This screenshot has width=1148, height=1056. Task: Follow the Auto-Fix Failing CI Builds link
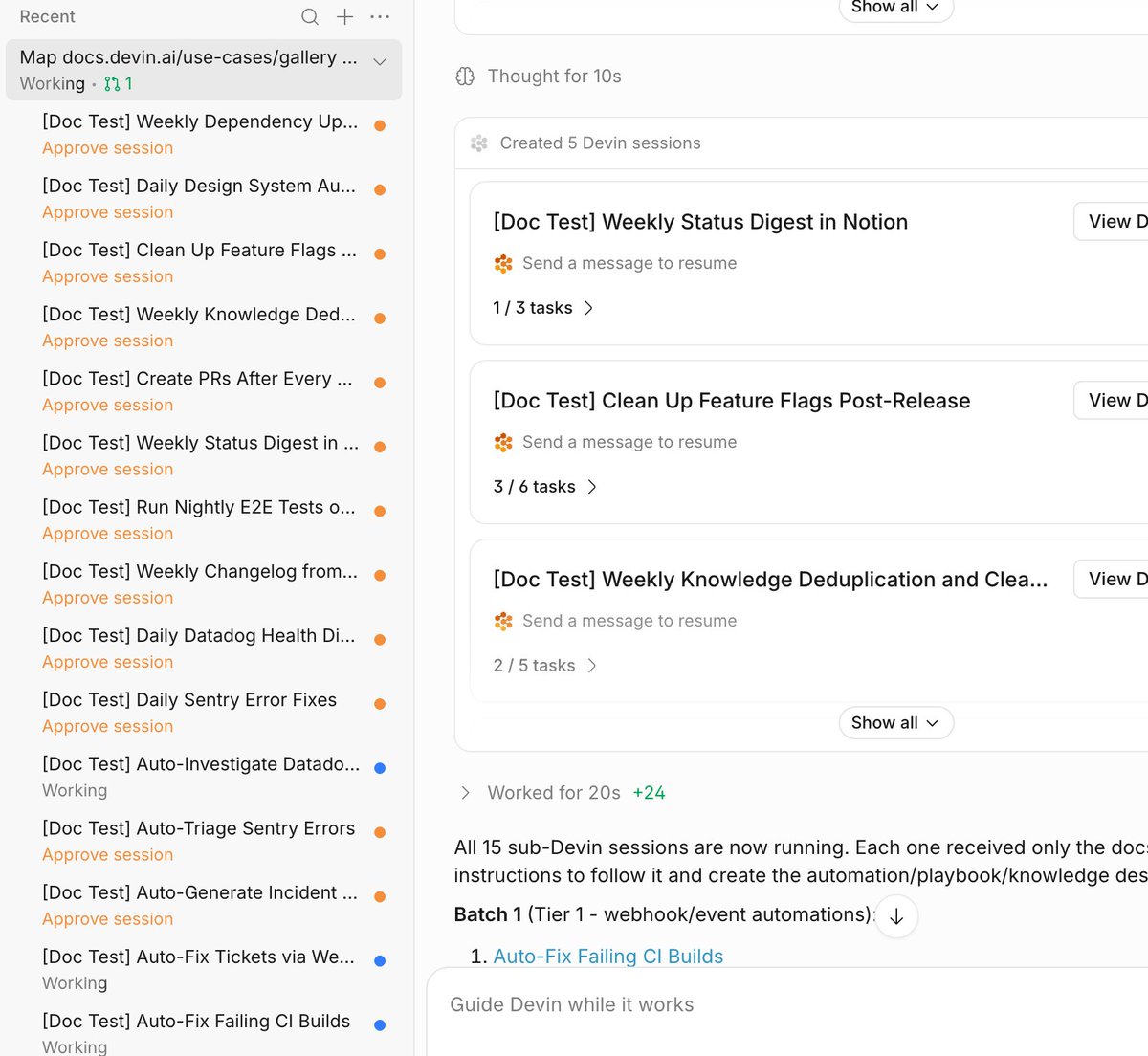[x=608, y=957]
